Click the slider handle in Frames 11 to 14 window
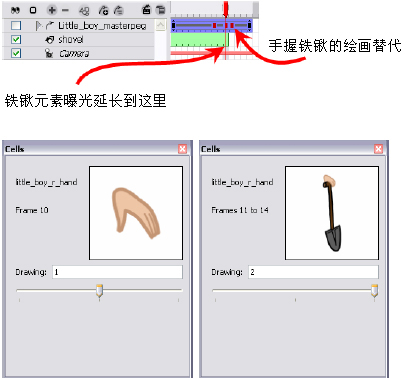 coord(374,291)
